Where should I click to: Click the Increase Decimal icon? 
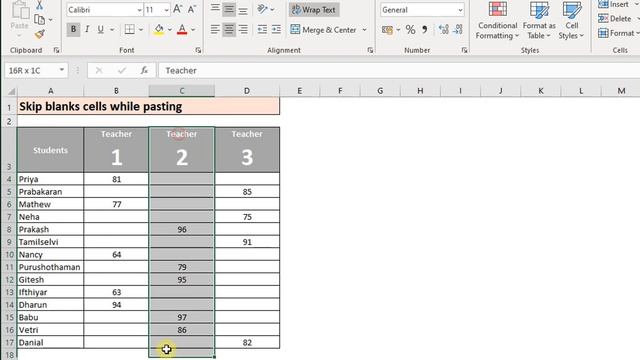[x=443, y=29]
